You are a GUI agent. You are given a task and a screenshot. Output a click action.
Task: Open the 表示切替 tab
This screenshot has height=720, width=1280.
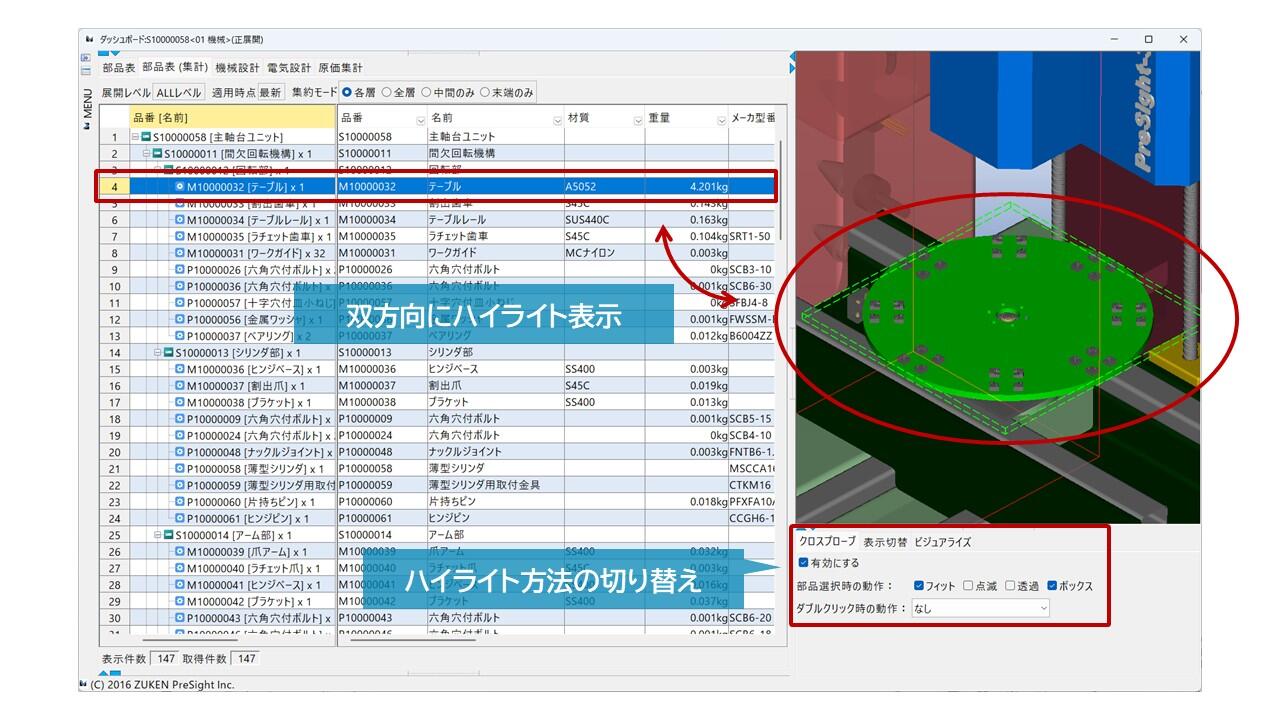point(885,542)
